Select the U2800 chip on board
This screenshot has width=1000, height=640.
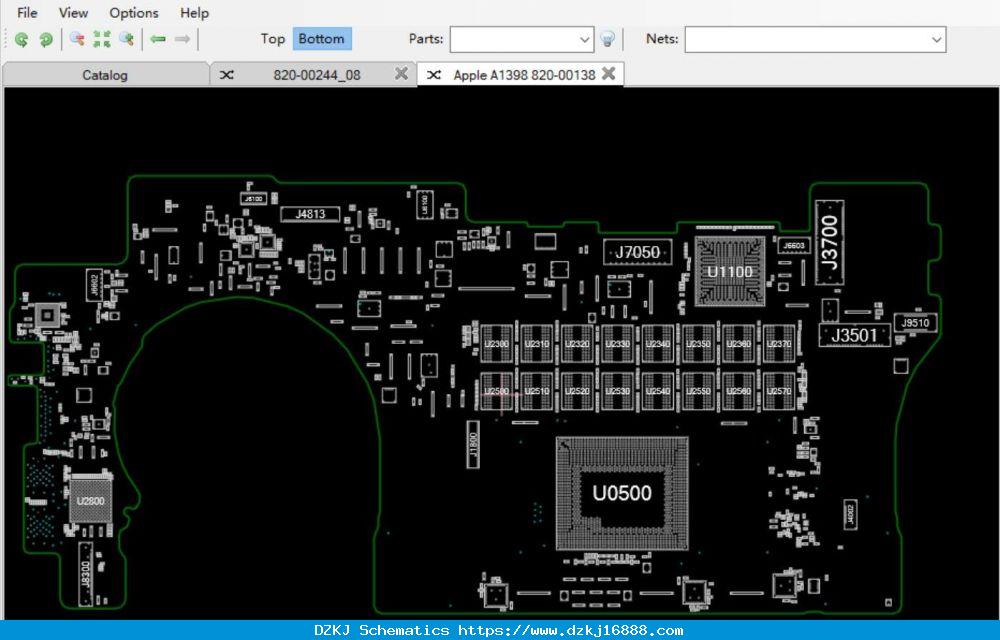[91, 500]
